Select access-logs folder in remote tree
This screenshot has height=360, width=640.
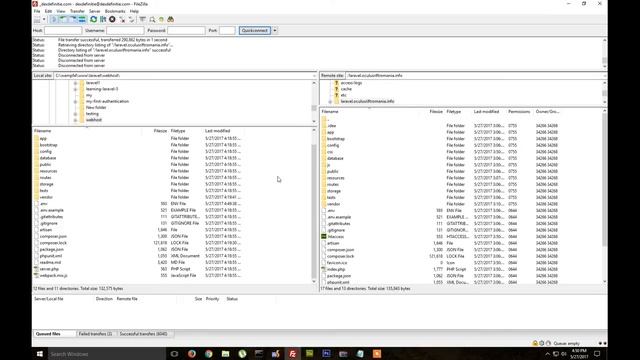(x=351, y=83)
